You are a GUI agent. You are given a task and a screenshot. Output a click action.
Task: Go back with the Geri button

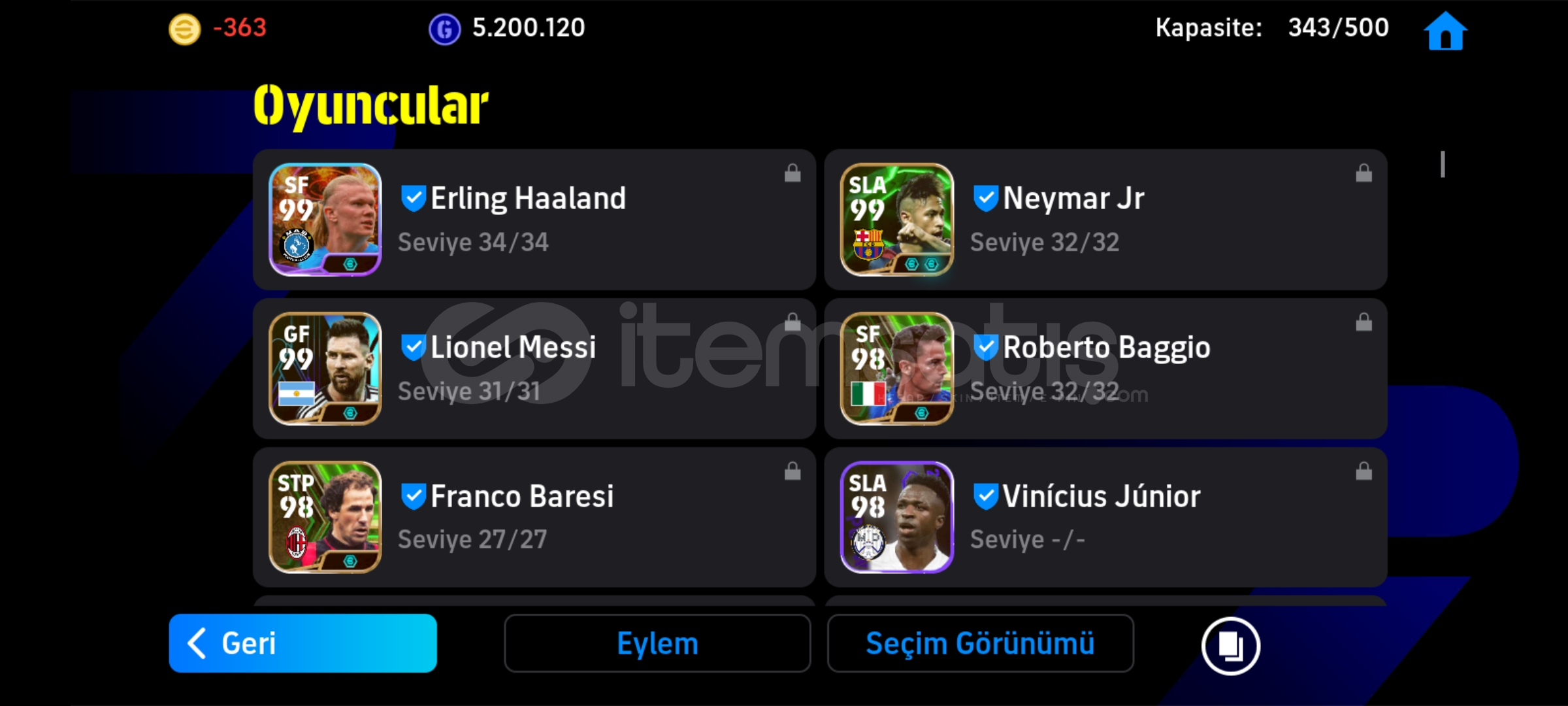(302, 643)
